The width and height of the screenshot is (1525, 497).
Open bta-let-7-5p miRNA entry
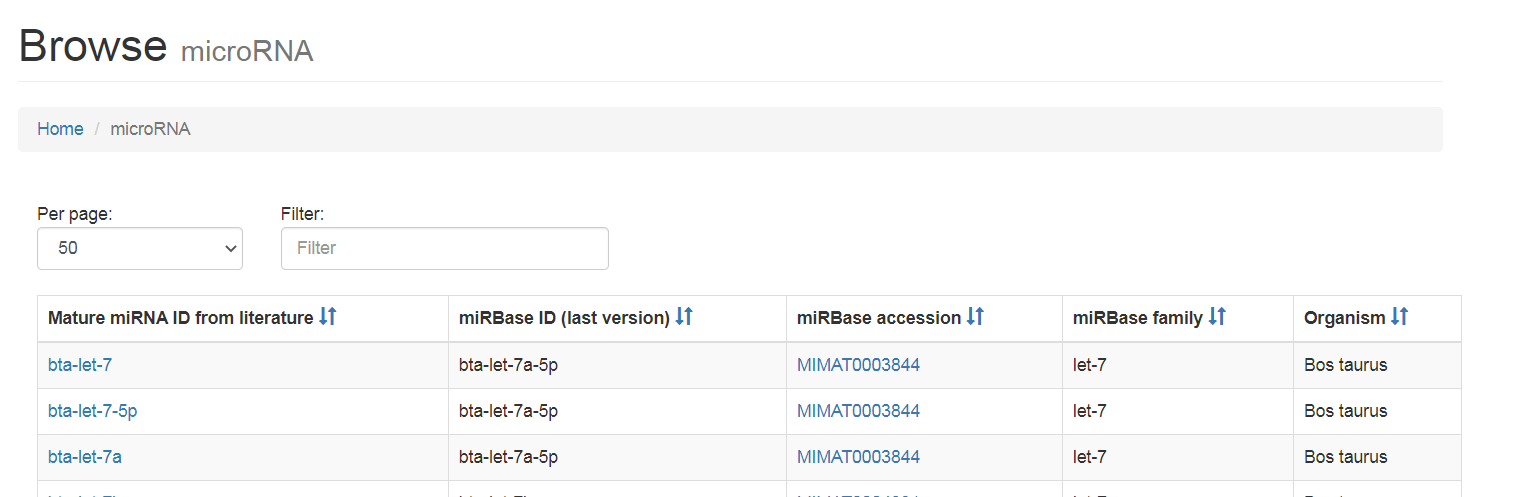(93, 411)
